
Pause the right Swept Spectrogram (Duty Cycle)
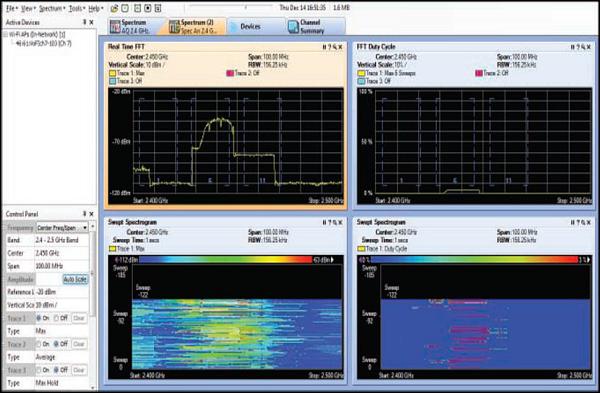(573, 222)
